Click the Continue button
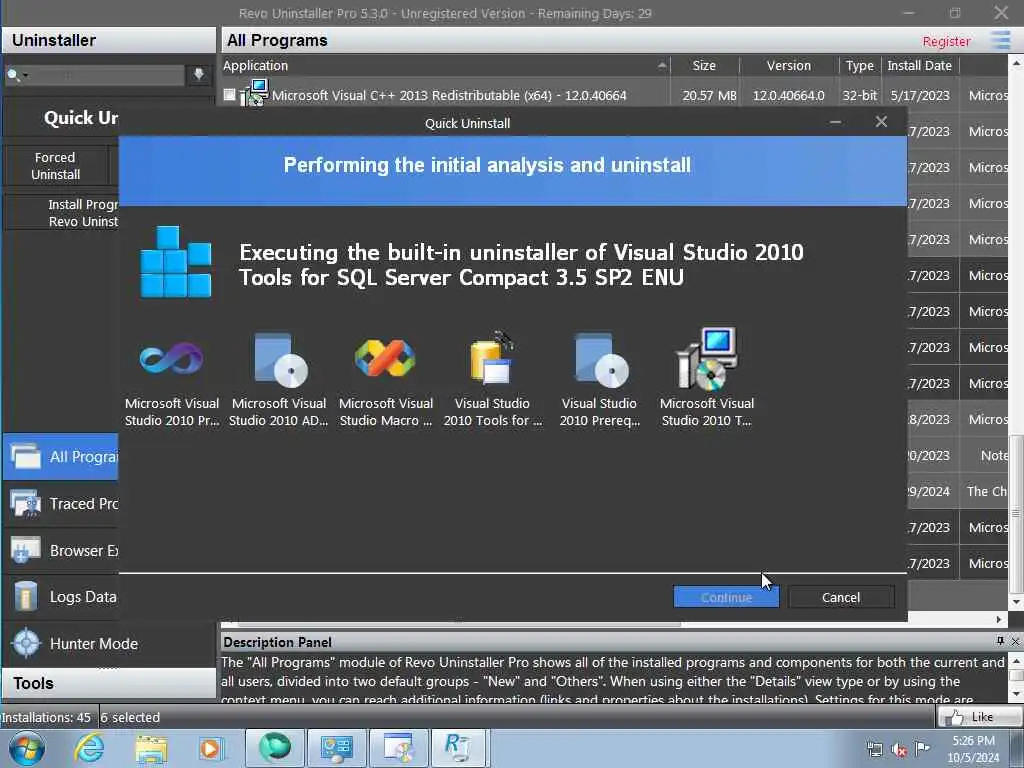The height and width of the screenshot is (768, 1024). pyautogui.click(x=726, y=597)
